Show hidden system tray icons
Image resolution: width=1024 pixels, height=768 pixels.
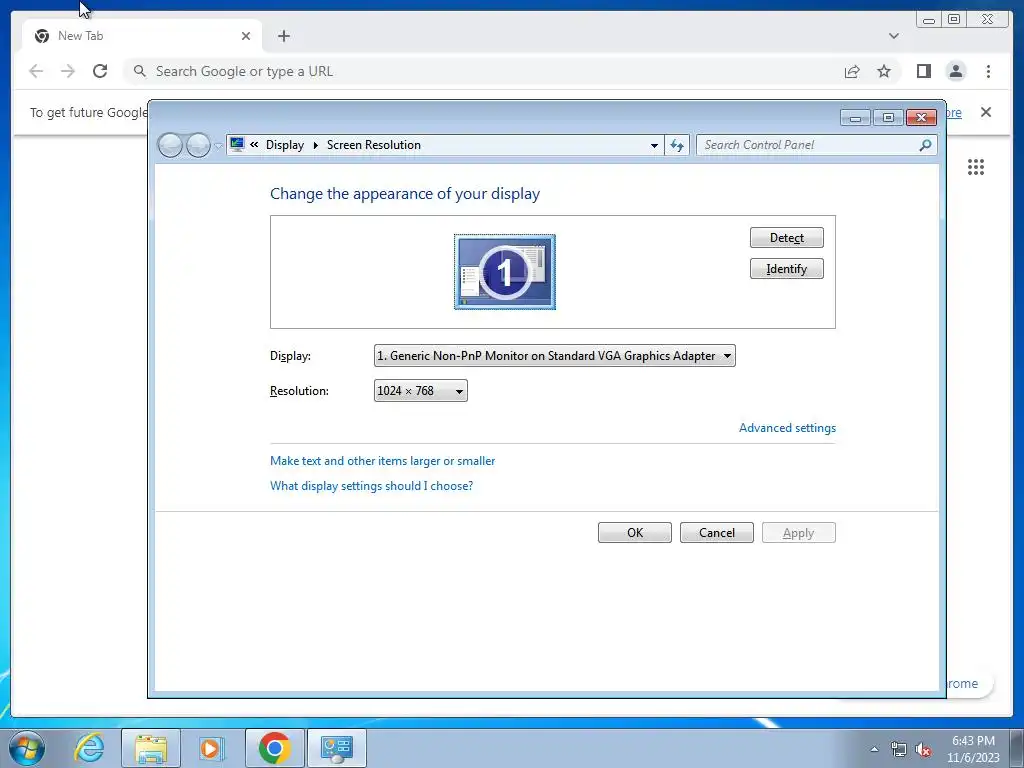point(874,749)
